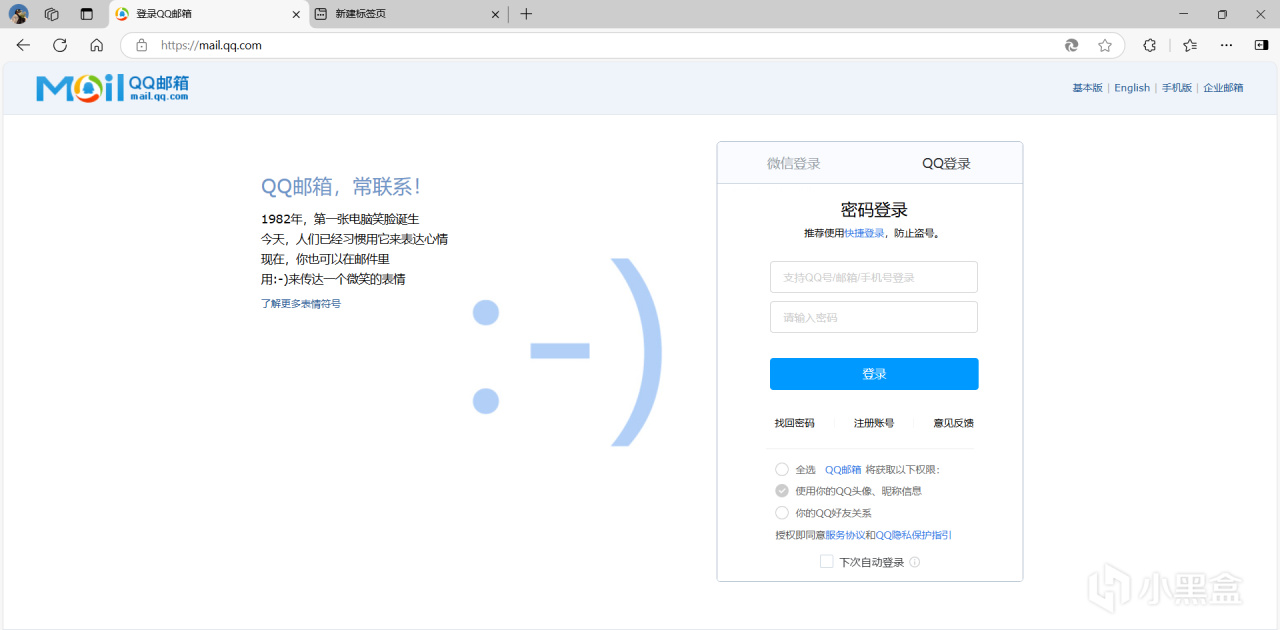
Task: Open the browser profile avatar
Action: [x=19, y=14]
